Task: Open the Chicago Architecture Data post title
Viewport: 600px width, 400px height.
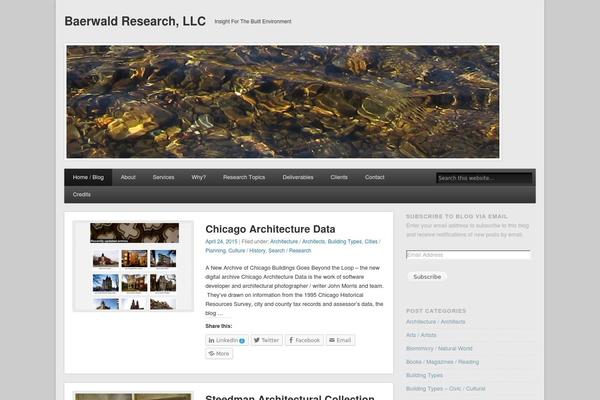Action: 270,229
